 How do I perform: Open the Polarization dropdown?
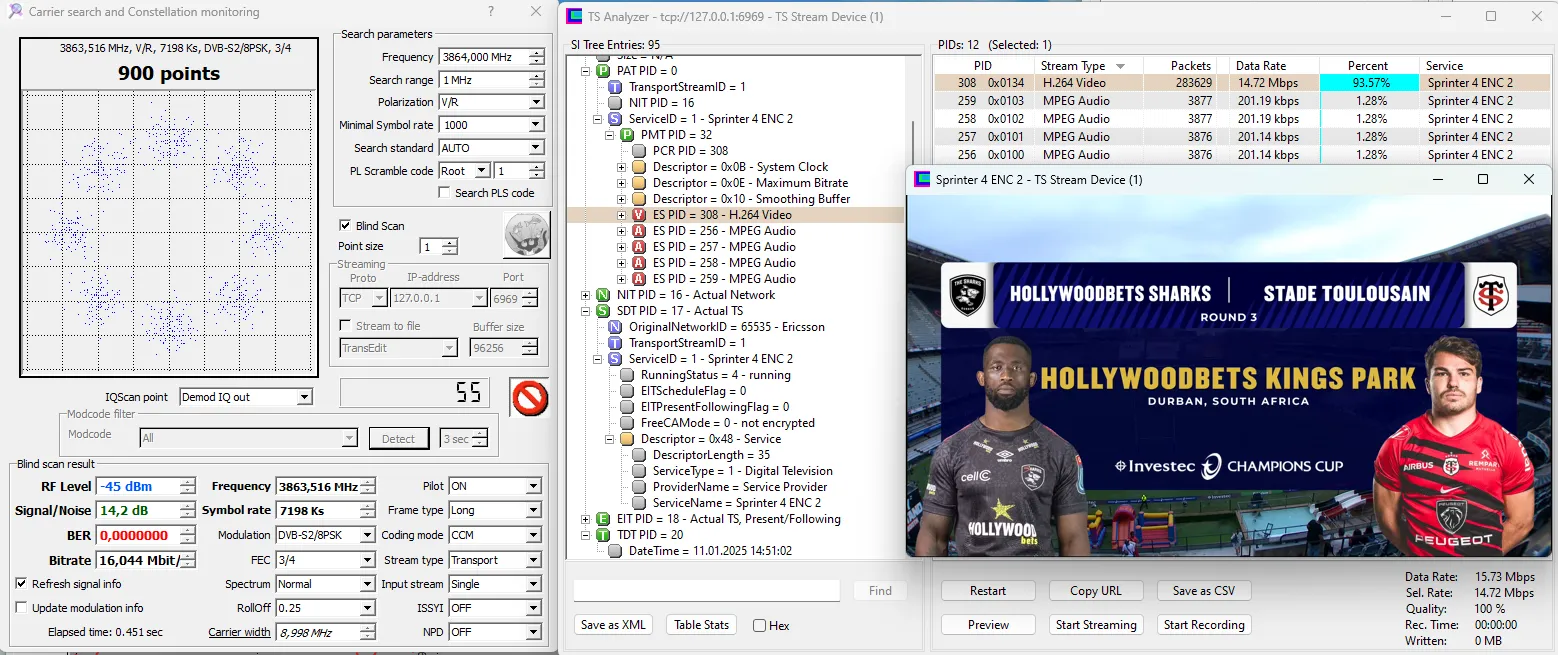click(x=536, y=102)
